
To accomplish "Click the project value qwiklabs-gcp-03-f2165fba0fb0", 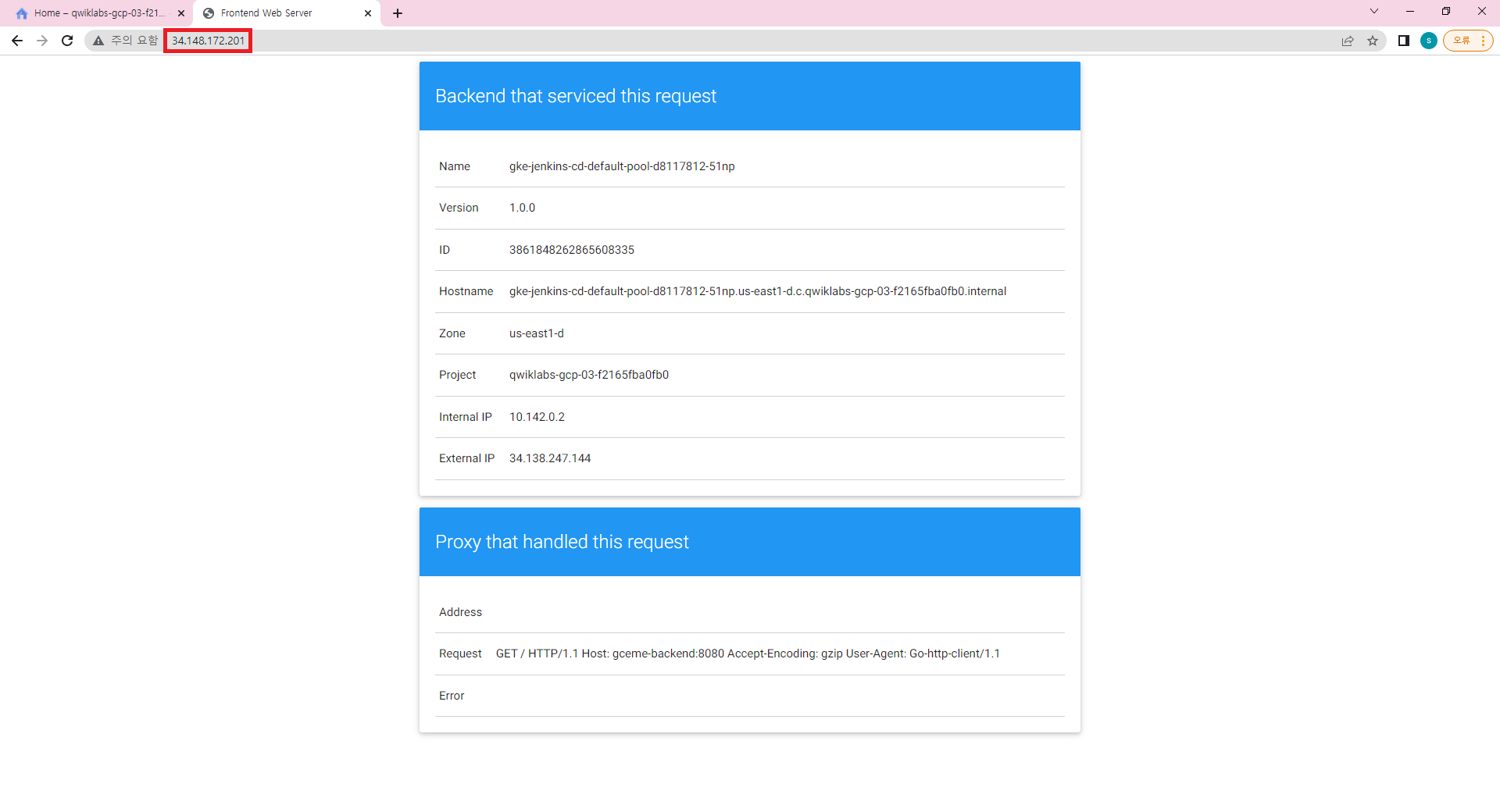I will pyautogui.click(x=589, y=375).
